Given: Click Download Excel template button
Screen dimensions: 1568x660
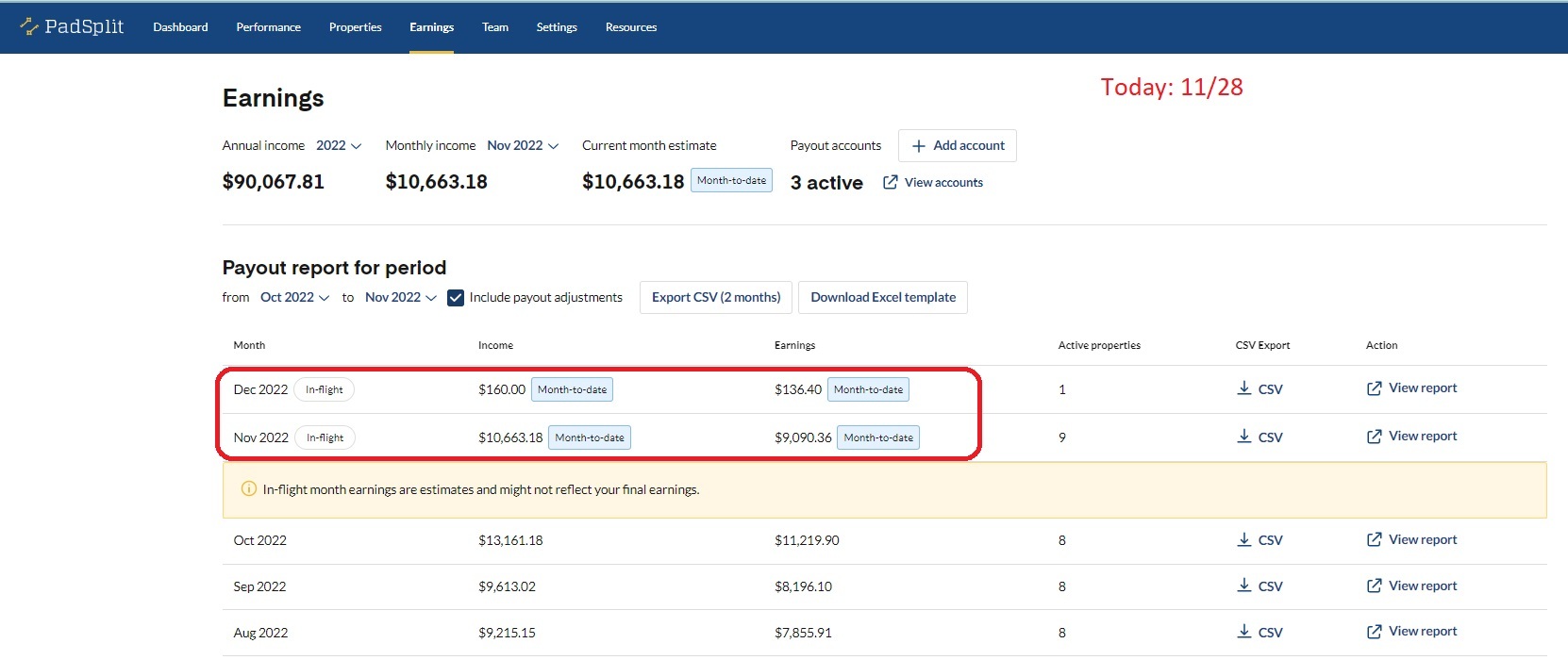Looking at the screenshot, I should (882, 298).
